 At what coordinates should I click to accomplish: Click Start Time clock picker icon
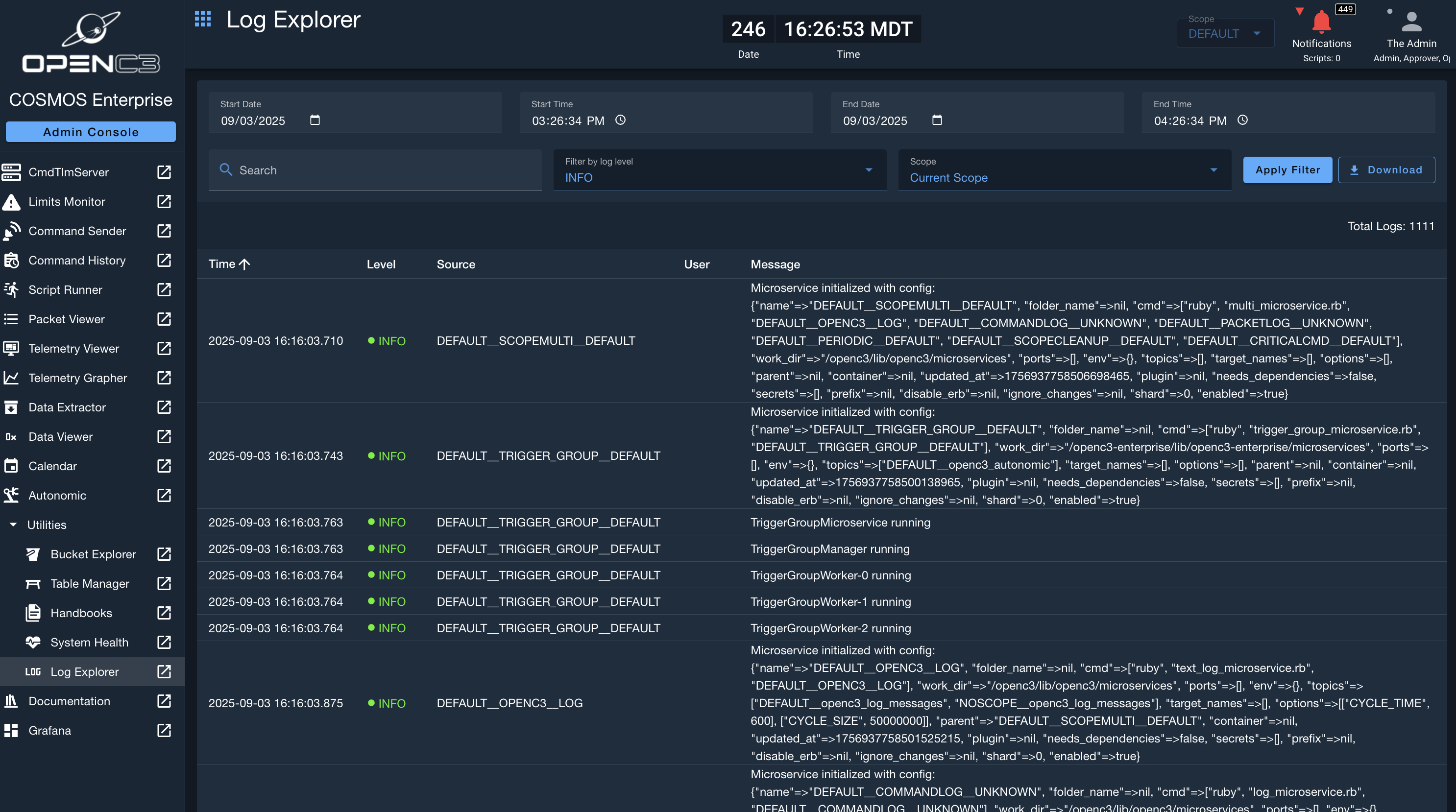(620, 120)
